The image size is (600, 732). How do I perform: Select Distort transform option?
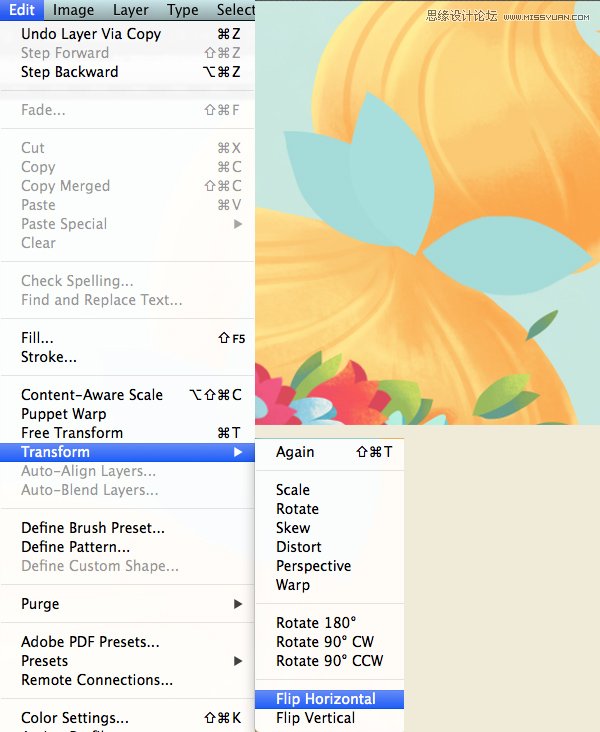pyautogui.click(x=330, y=547)
